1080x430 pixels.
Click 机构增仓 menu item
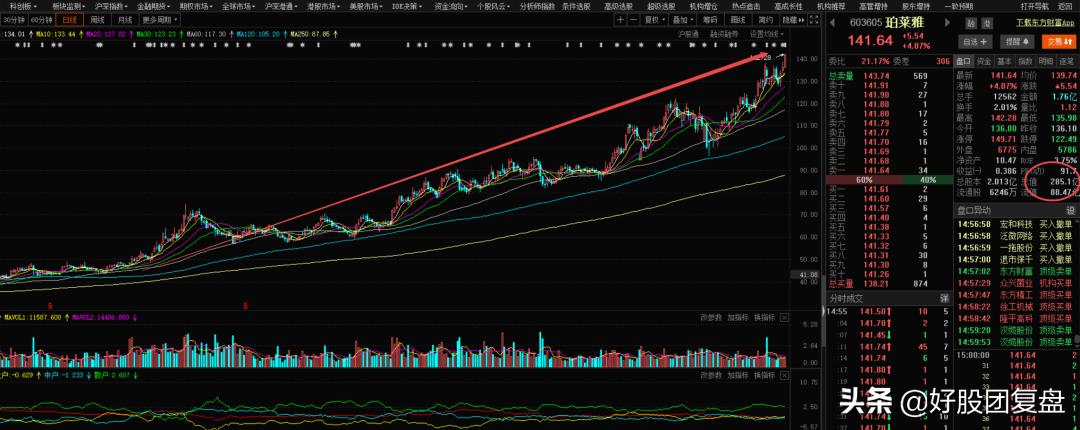(x=703, y=5)
